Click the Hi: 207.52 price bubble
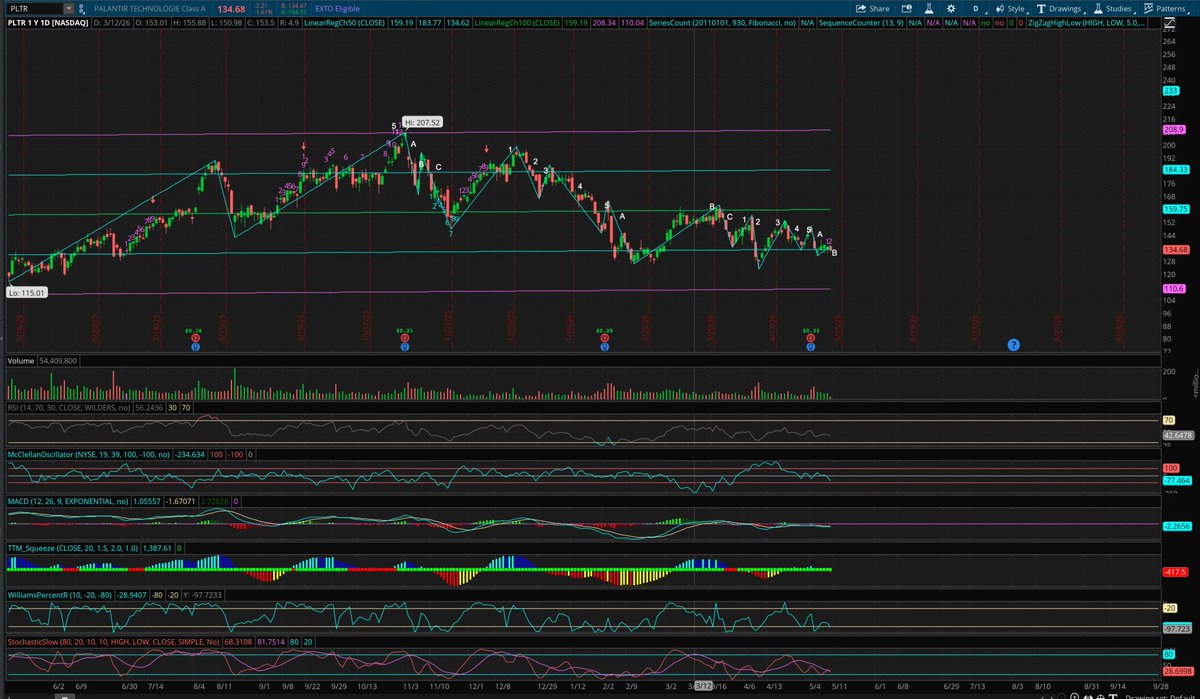The height and width of the screenshot is (699, 1200). pos(422,122)
